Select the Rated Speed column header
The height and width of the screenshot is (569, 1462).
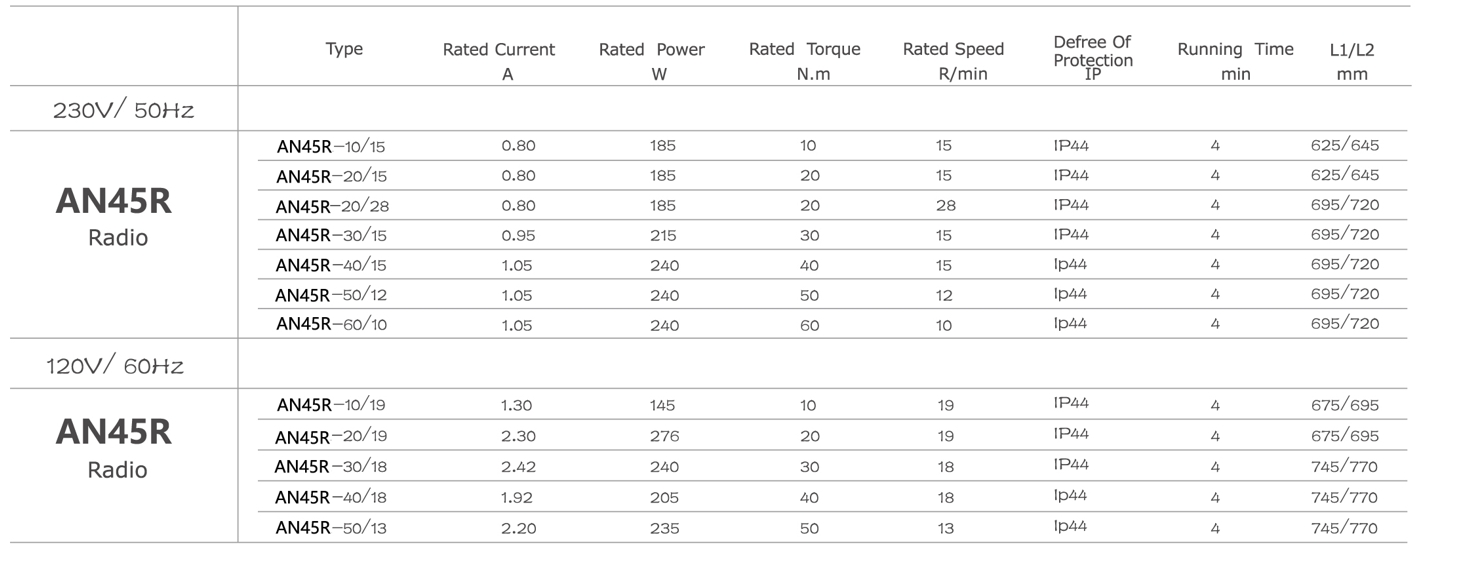[953, 61]
